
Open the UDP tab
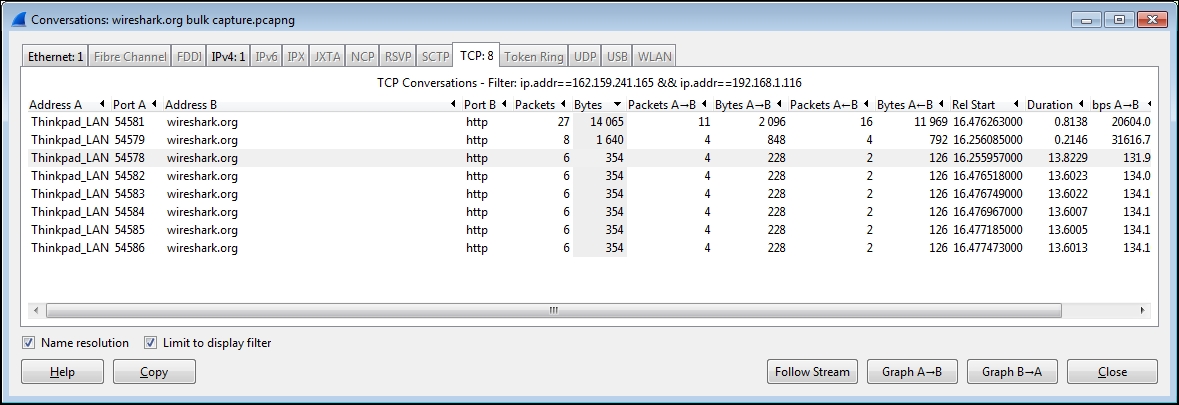tap(586, 56)
